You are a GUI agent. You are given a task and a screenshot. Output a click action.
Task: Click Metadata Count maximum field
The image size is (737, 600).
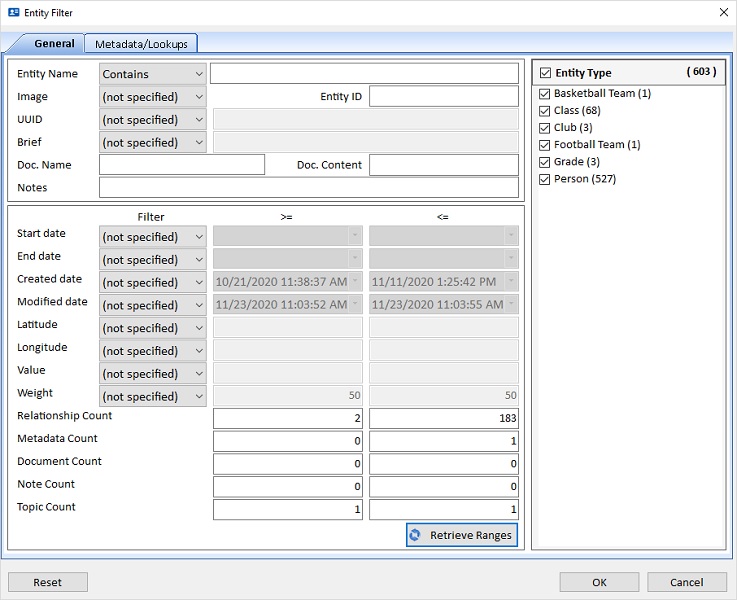coord(444,441)
